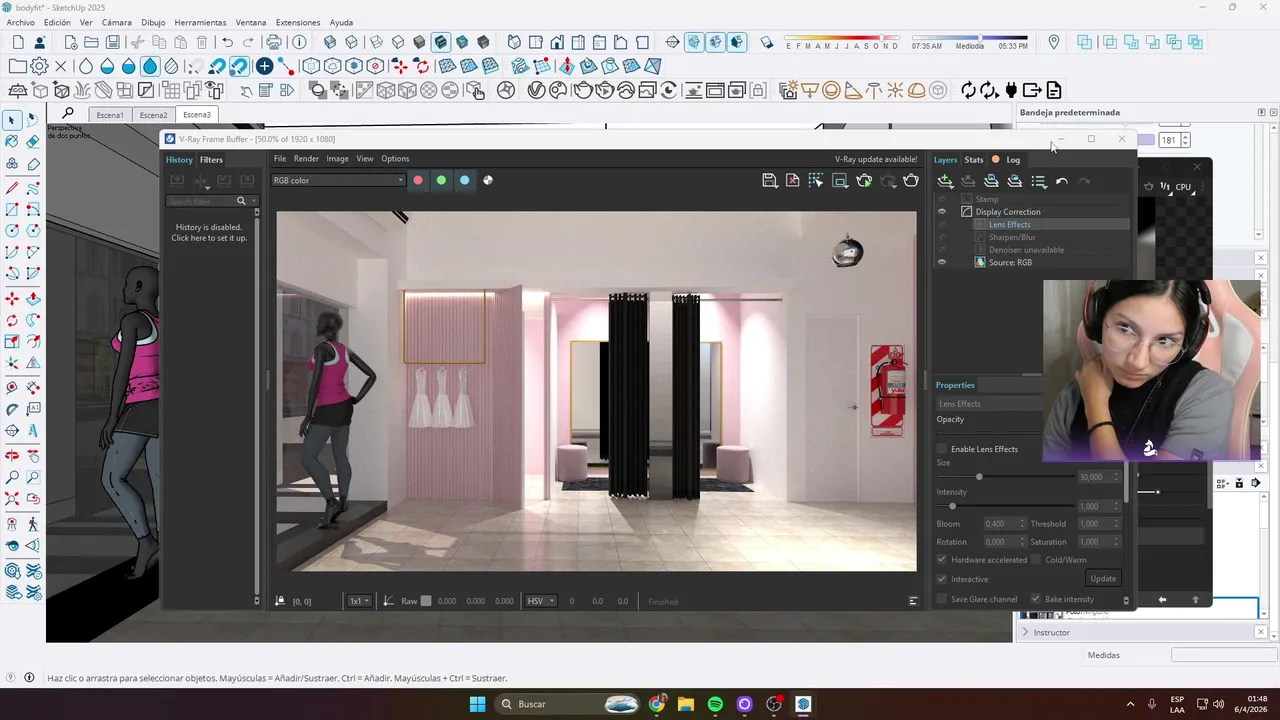Check the Save Glare channel checkbox
Viewport: 1280px width, 720px height.
point(941,599)
